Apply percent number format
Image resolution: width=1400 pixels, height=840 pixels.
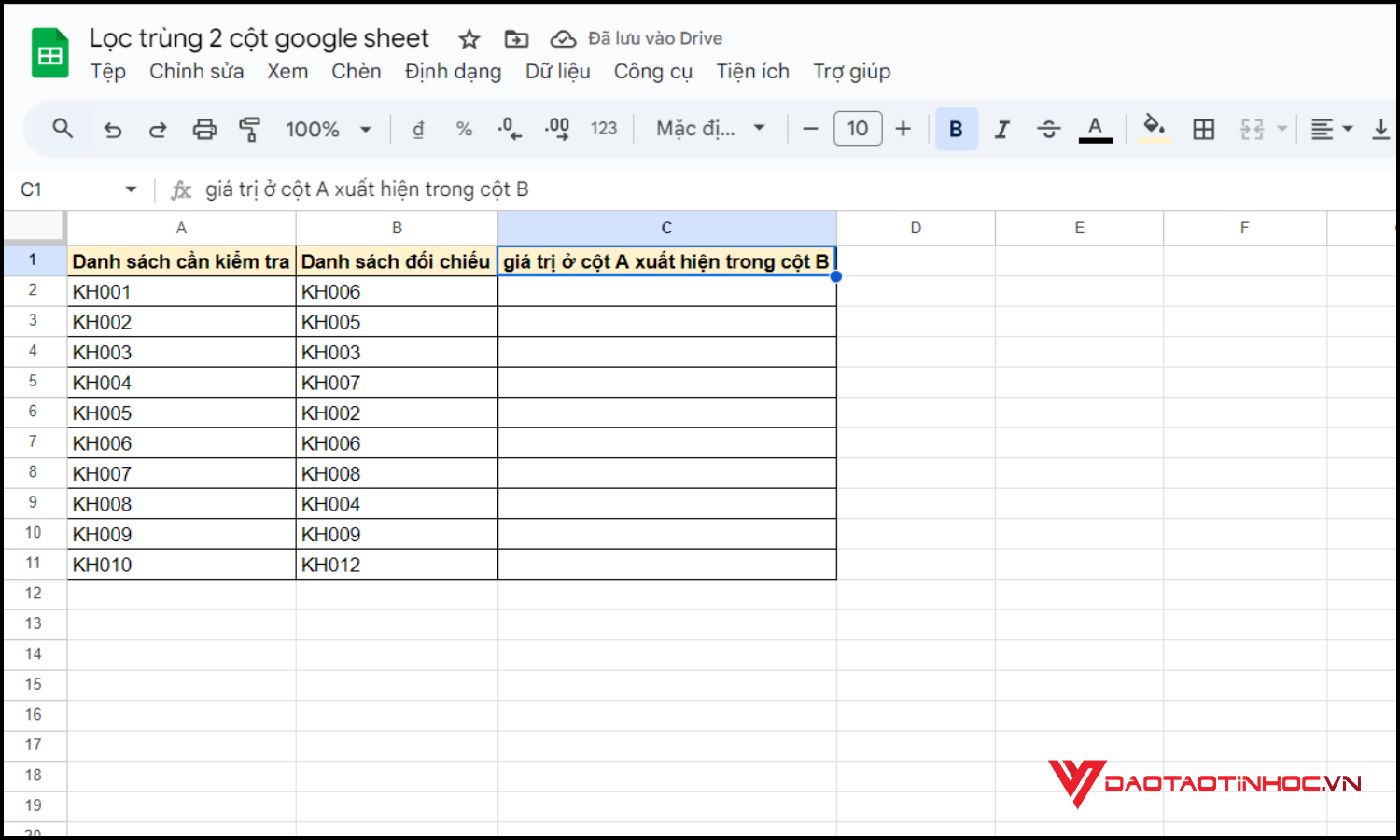pos(464,129)
